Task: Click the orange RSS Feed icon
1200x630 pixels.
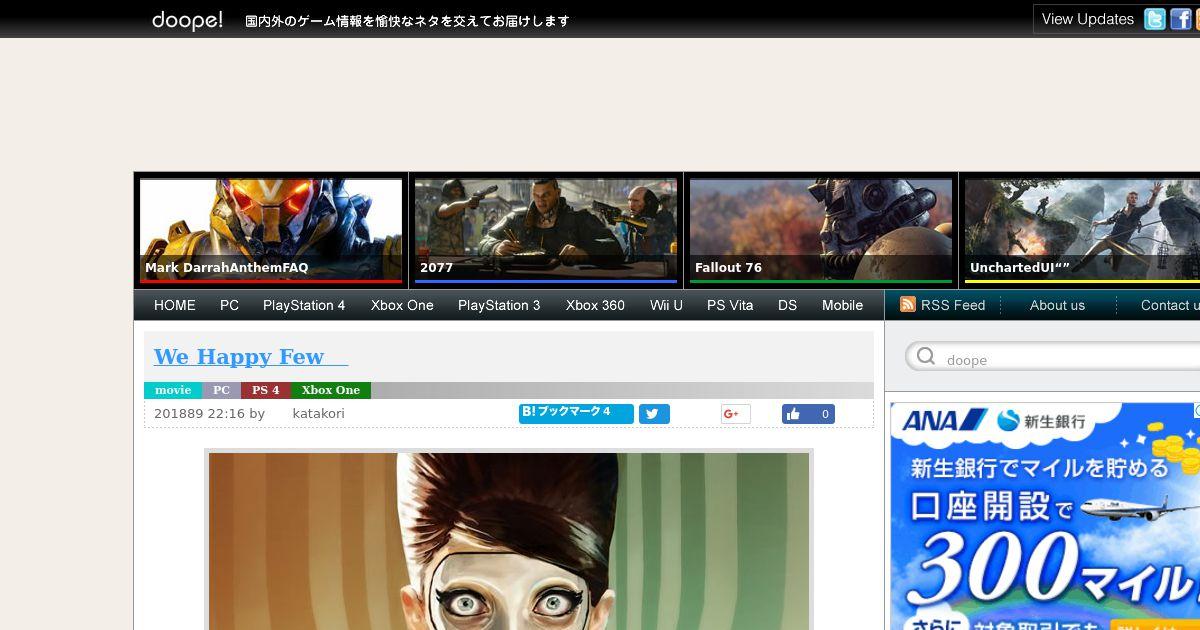Action: 908,304
